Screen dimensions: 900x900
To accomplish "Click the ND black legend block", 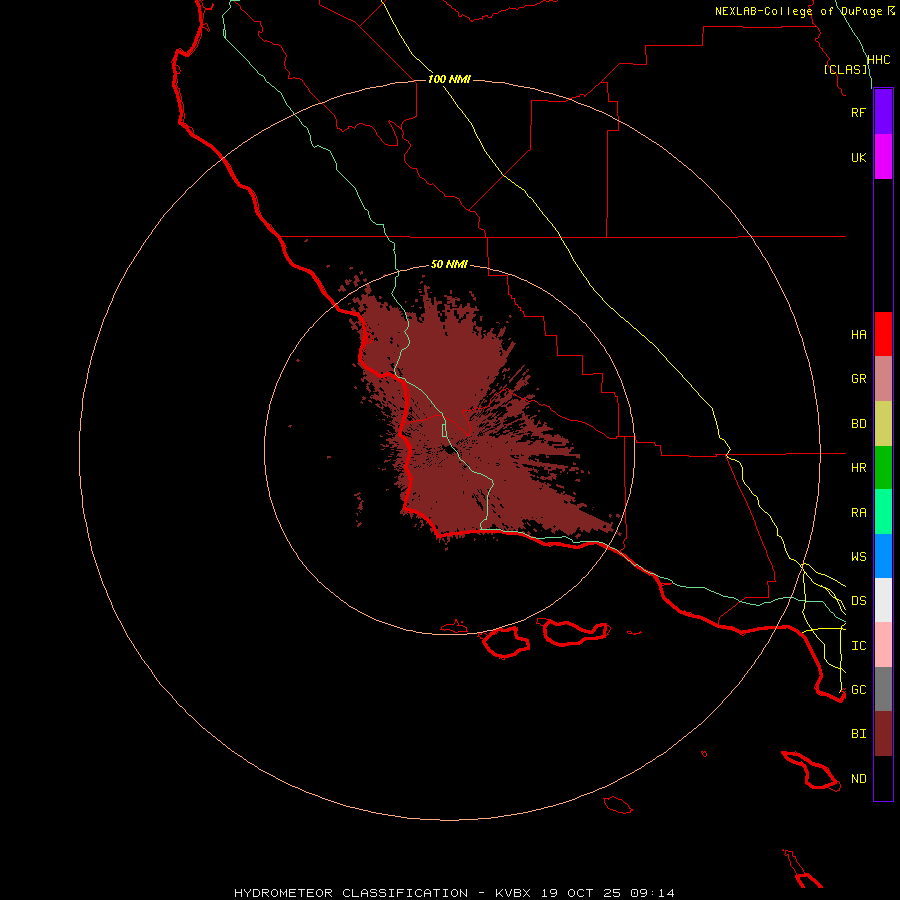I will coord(883,778).
